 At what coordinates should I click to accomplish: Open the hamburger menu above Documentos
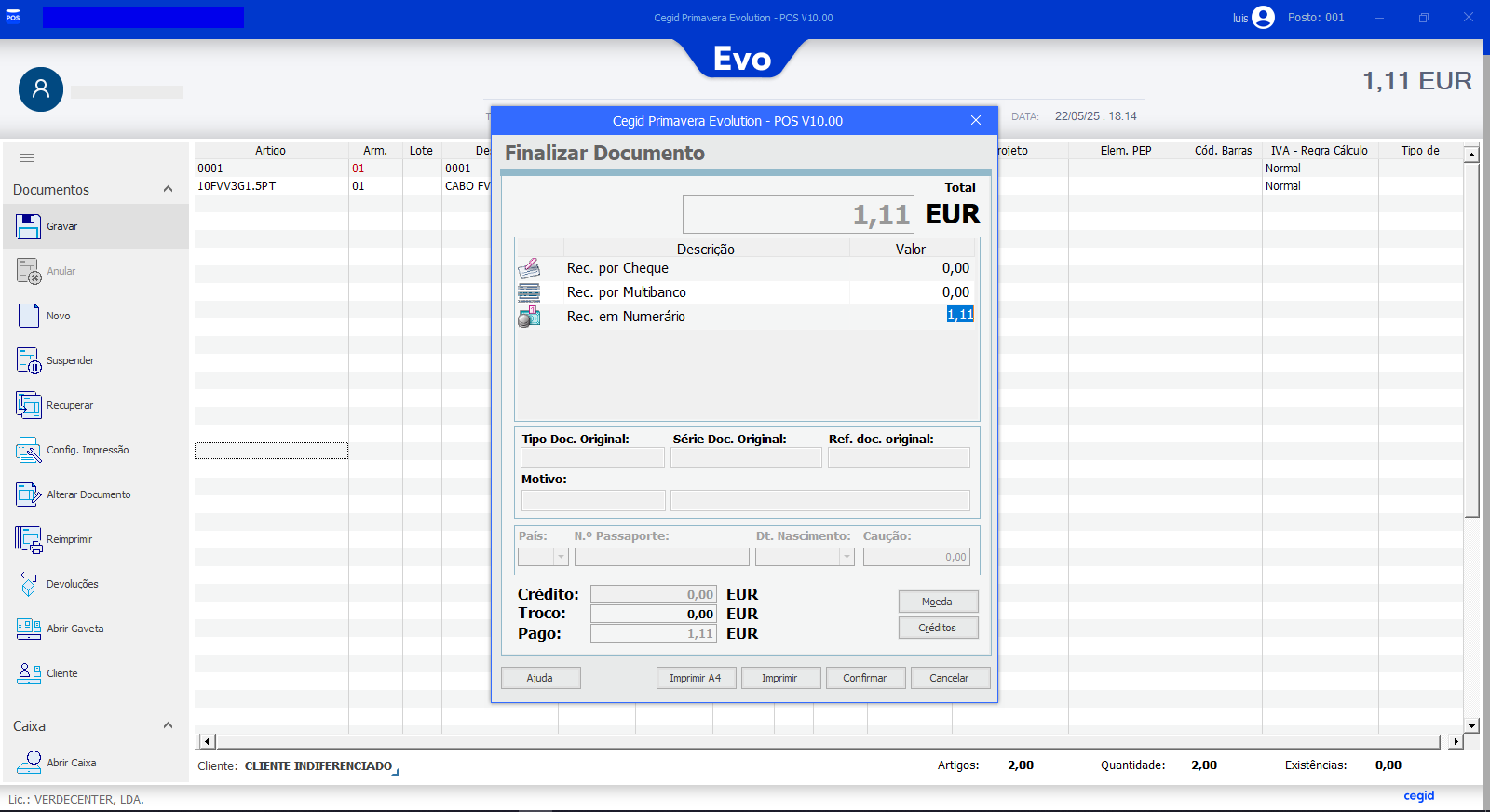tap(27, 158)
